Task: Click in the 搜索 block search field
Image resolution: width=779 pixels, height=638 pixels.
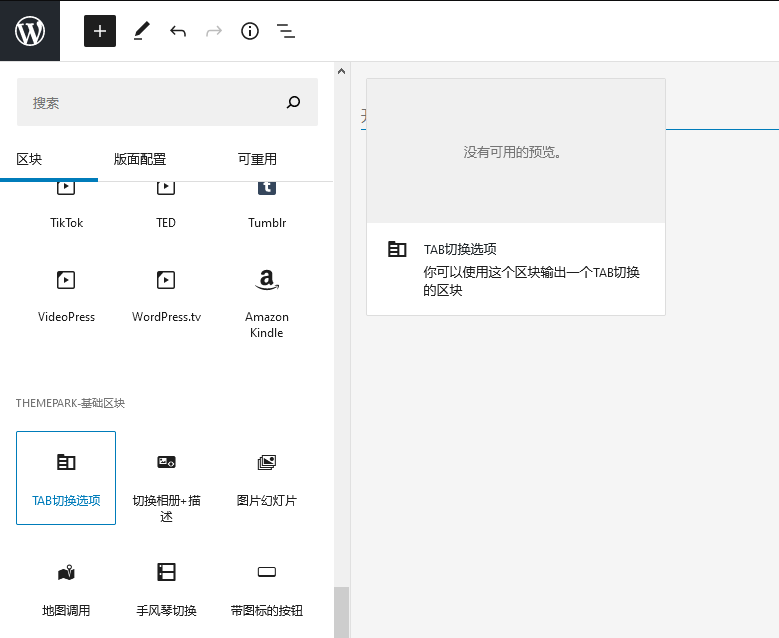Action: [x=150, y=102]
